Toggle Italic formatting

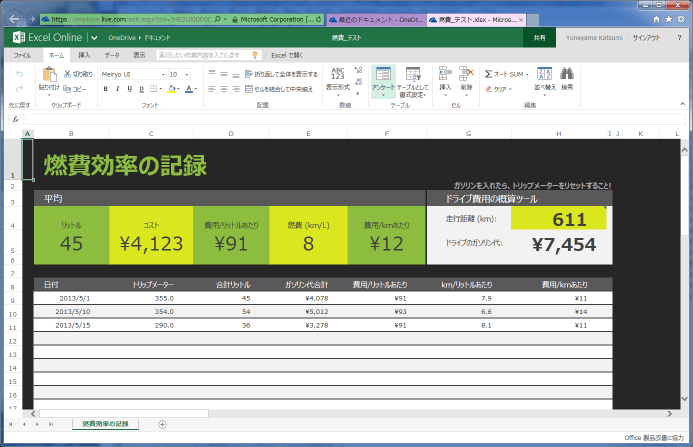[x=116, y=89]
